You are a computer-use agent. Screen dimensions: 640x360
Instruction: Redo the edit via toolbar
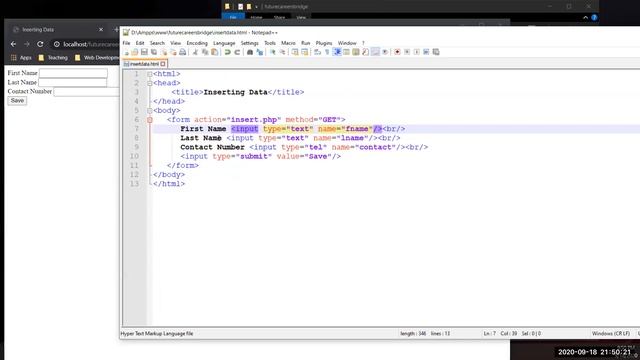click(238, 52)
